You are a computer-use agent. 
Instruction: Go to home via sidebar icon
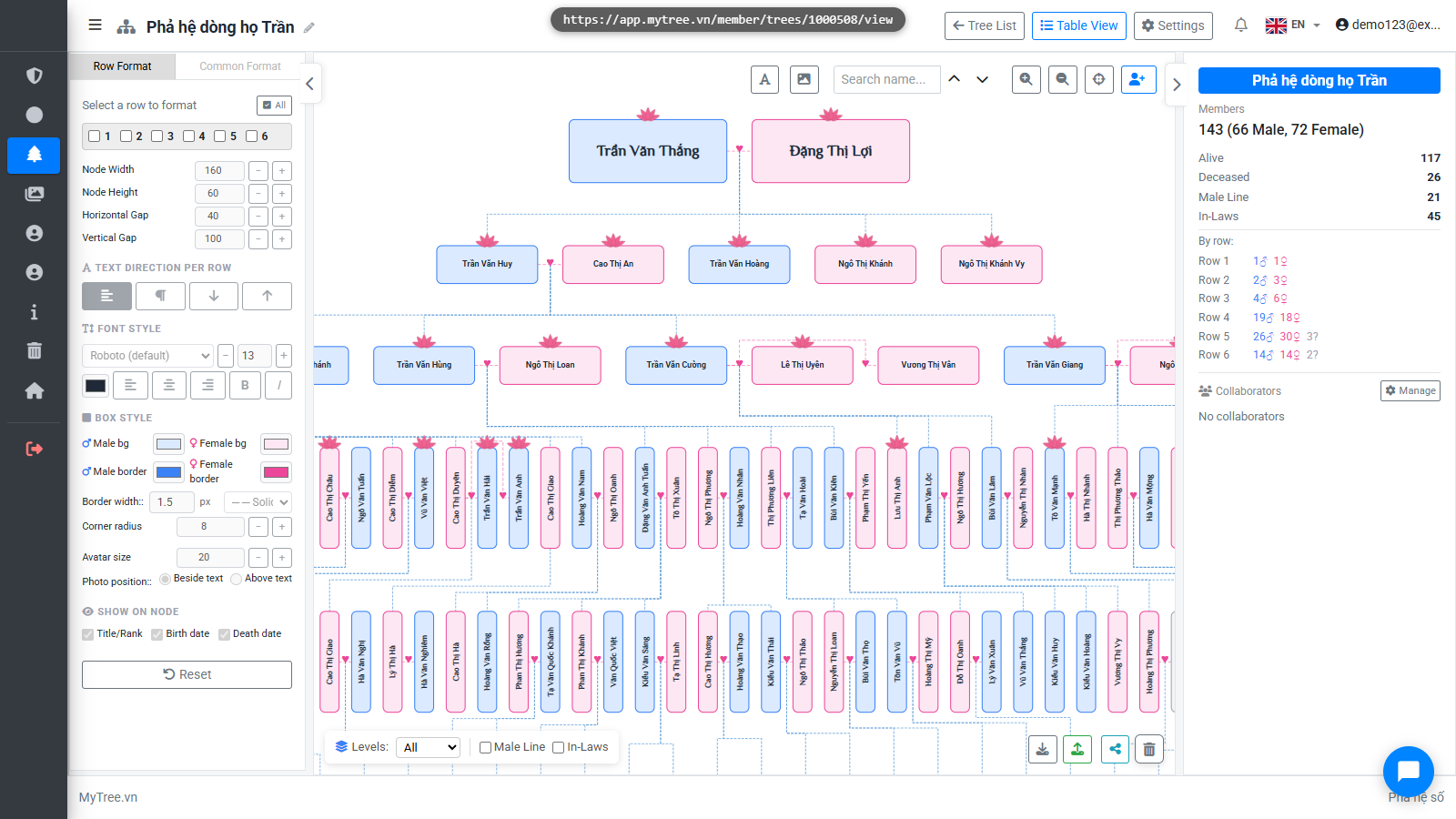point(34,390)
